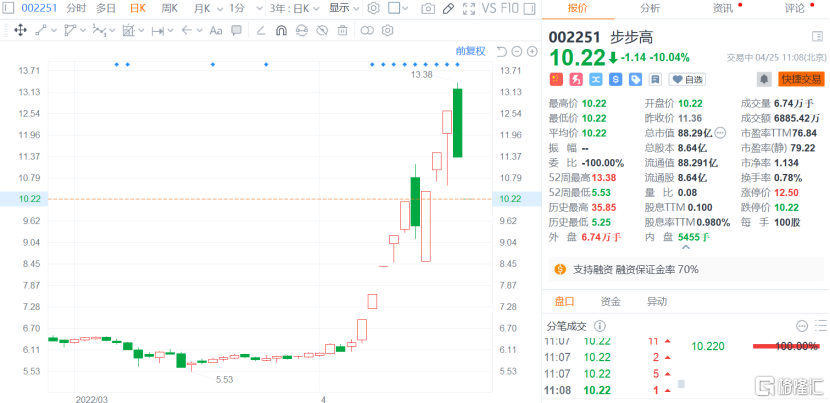The width and height of the screenshot is (830, 403).
Task: Select the Aa text annotation tool
Action: (x=215, y=30)
